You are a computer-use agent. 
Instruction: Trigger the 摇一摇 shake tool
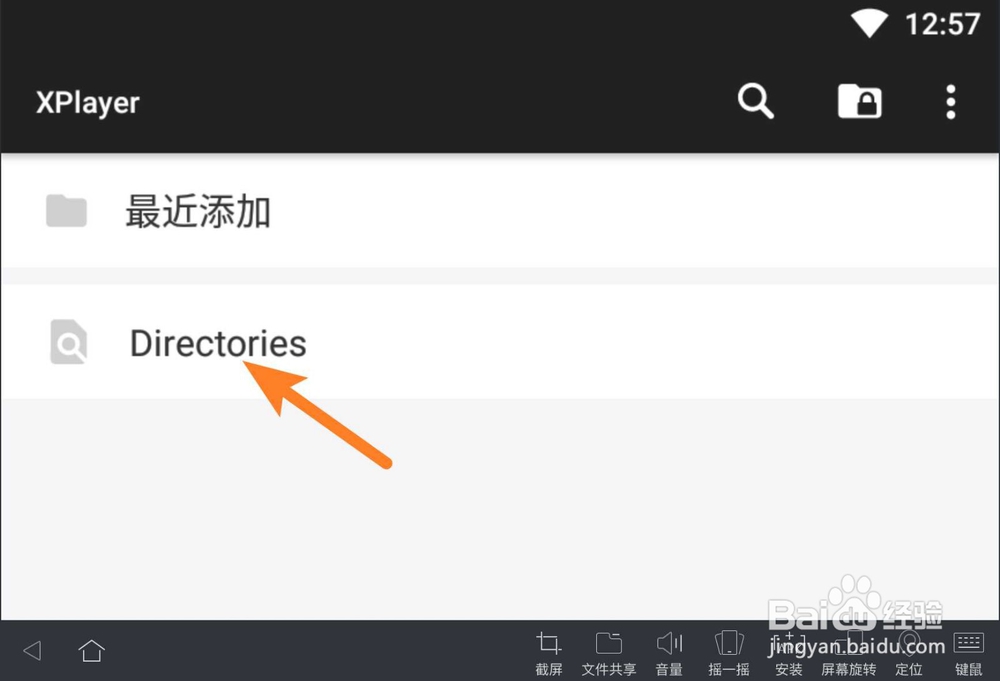[x=728, y=653]
